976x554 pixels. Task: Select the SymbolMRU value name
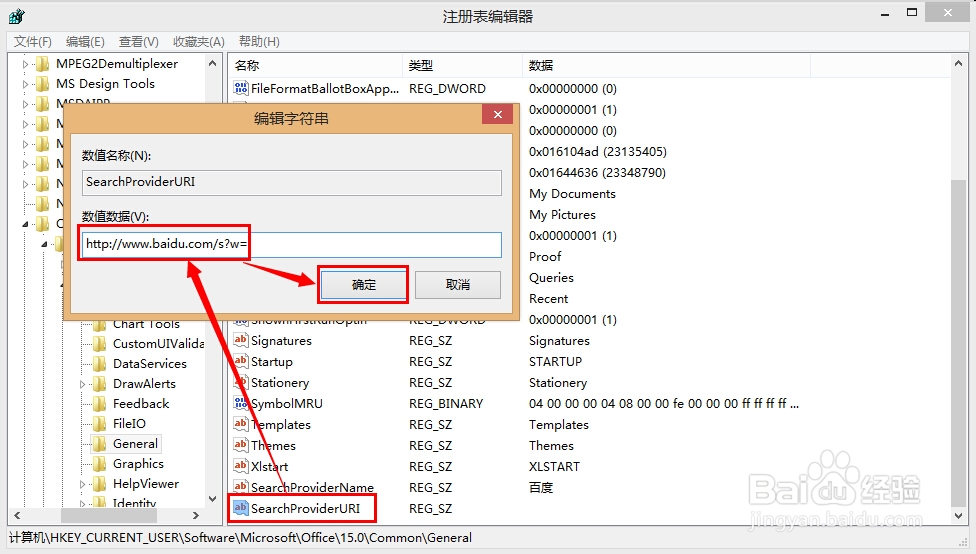287,404
